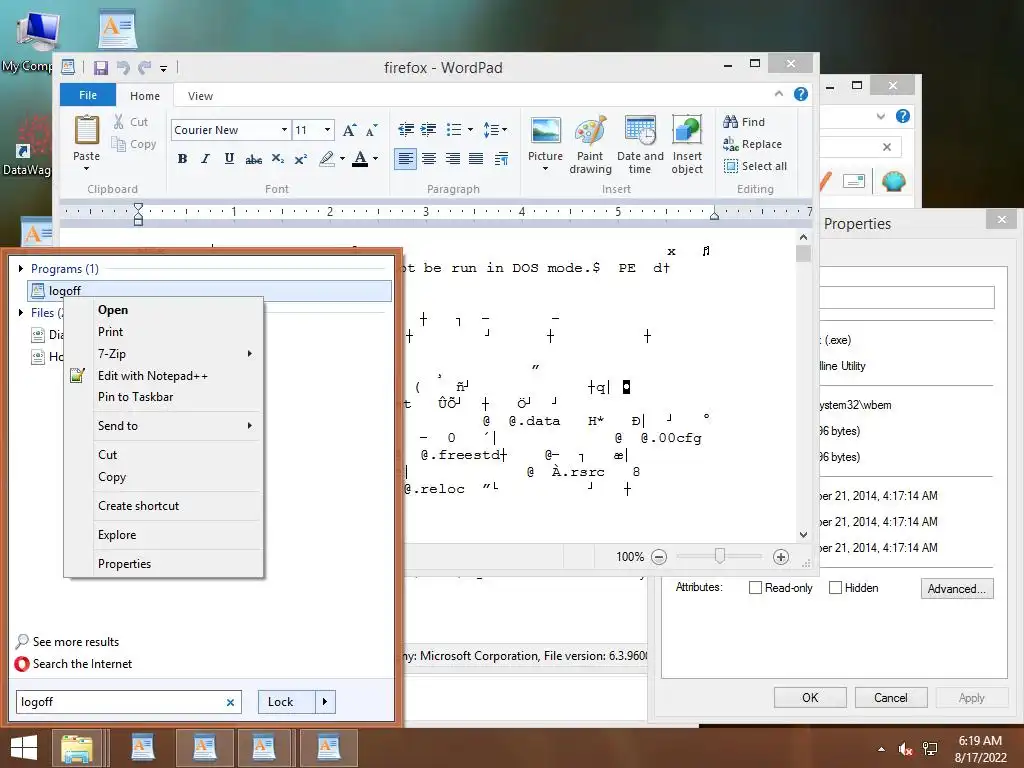This screenshot has width=1024, height=768.
Task: Switch to the View ribbon tab
Action: point(200,96)
